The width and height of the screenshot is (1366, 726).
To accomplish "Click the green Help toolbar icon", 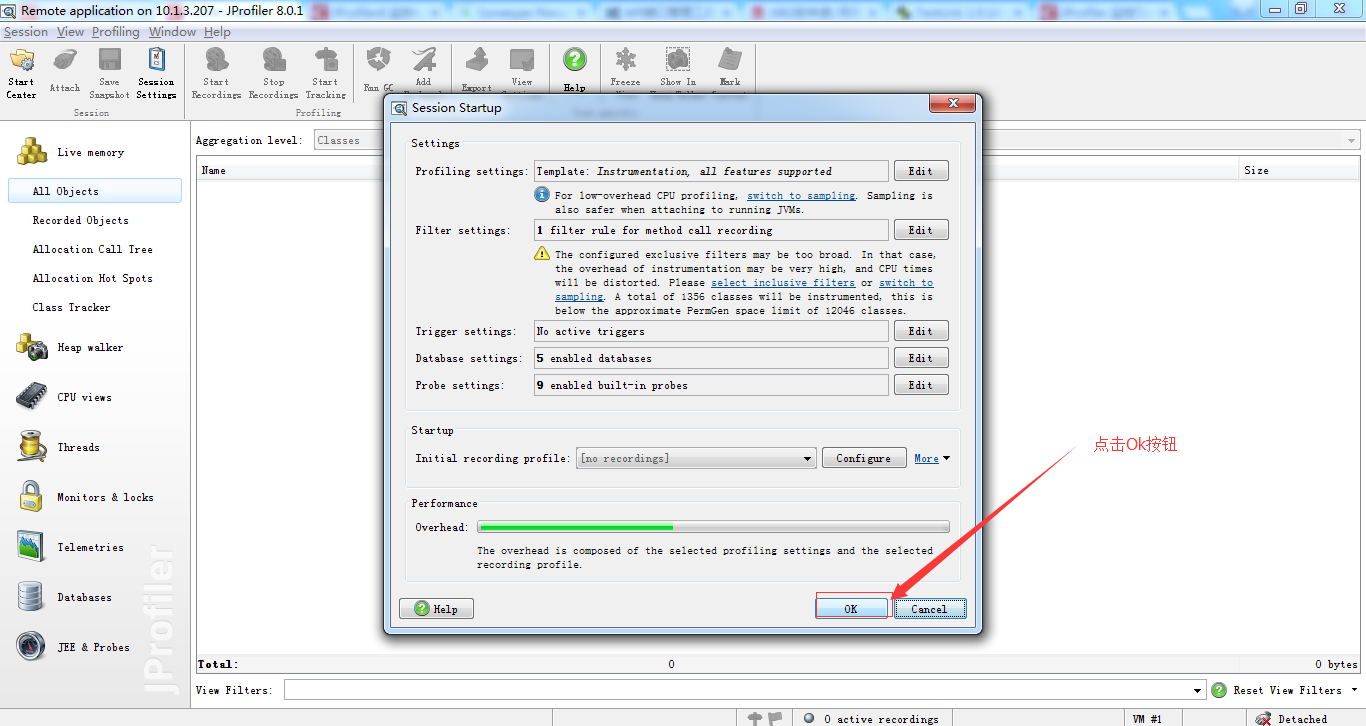I will pos(574,70).
